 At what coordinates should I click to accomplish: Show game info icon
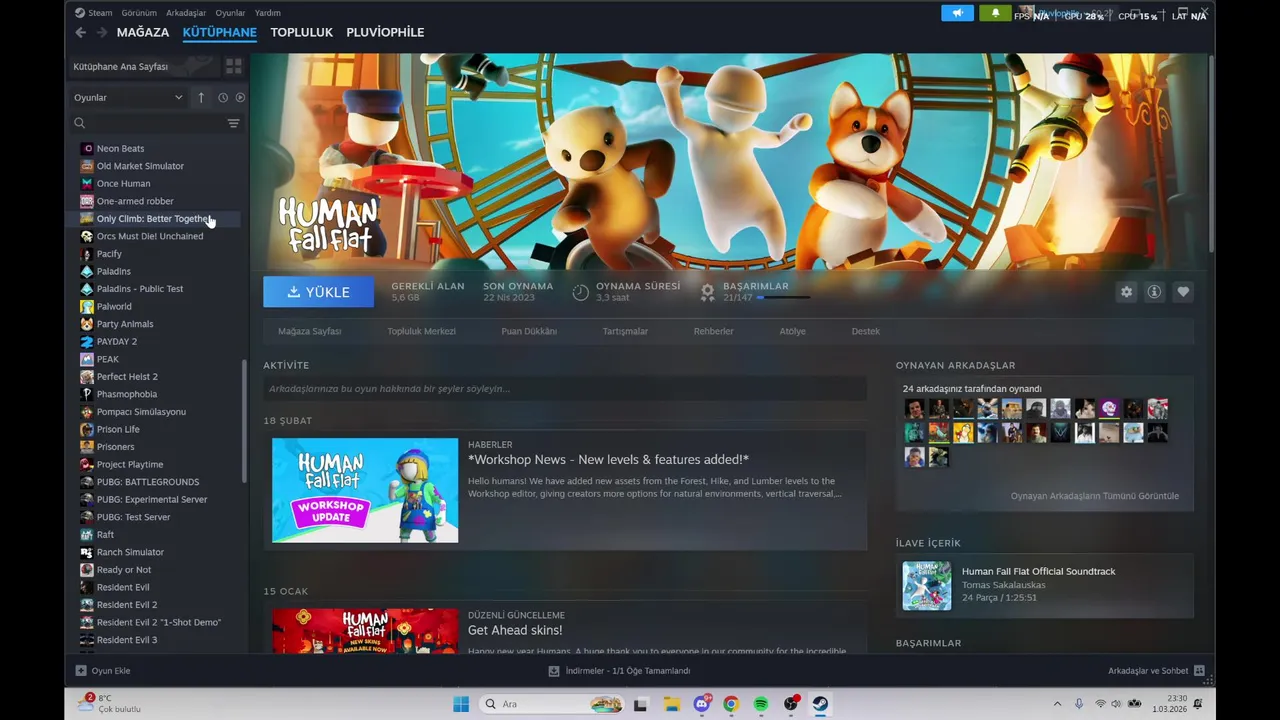pyautogui.click(x=1154, y=292)
